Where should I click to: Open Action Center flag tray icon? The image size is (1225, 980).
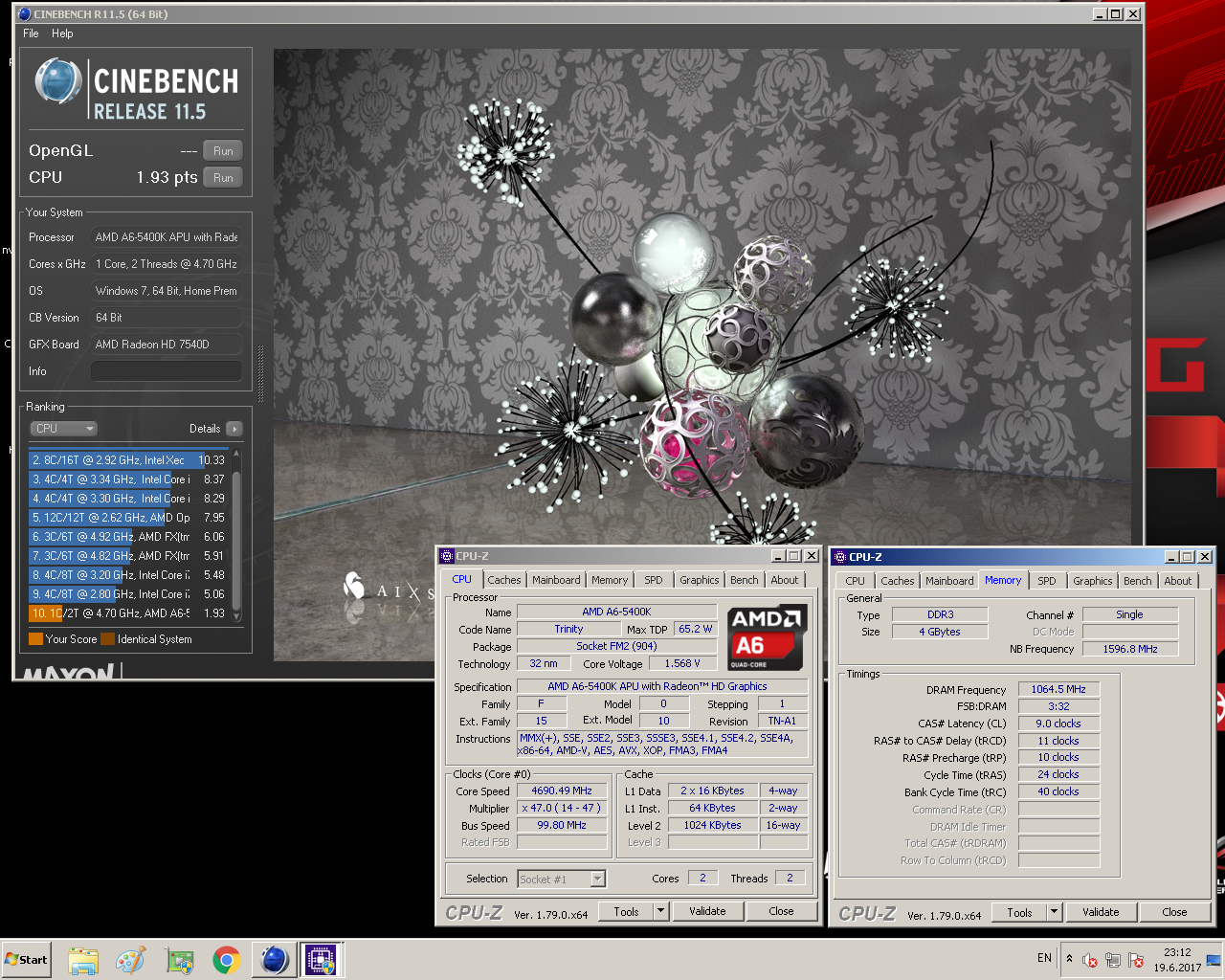pos(1136,960)
